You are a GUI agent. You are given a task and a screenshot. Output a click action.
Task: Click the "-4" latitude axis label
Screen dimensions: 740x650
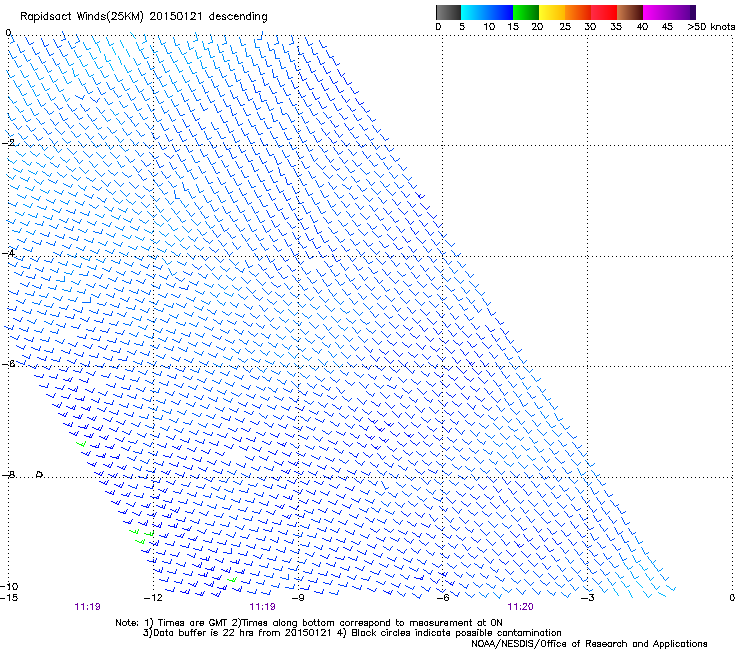(8, 253)
